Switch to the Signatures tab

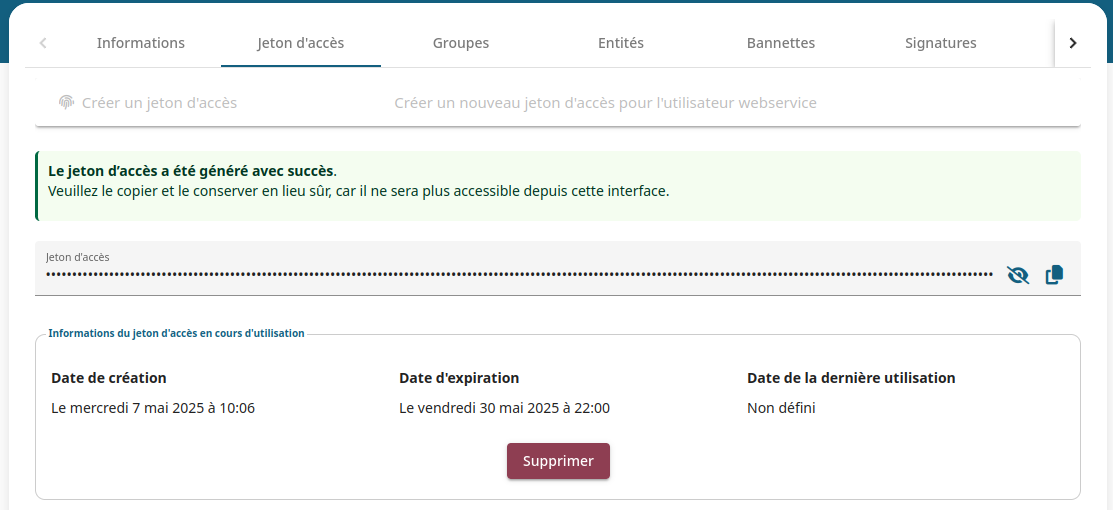(x=941, y=43)
